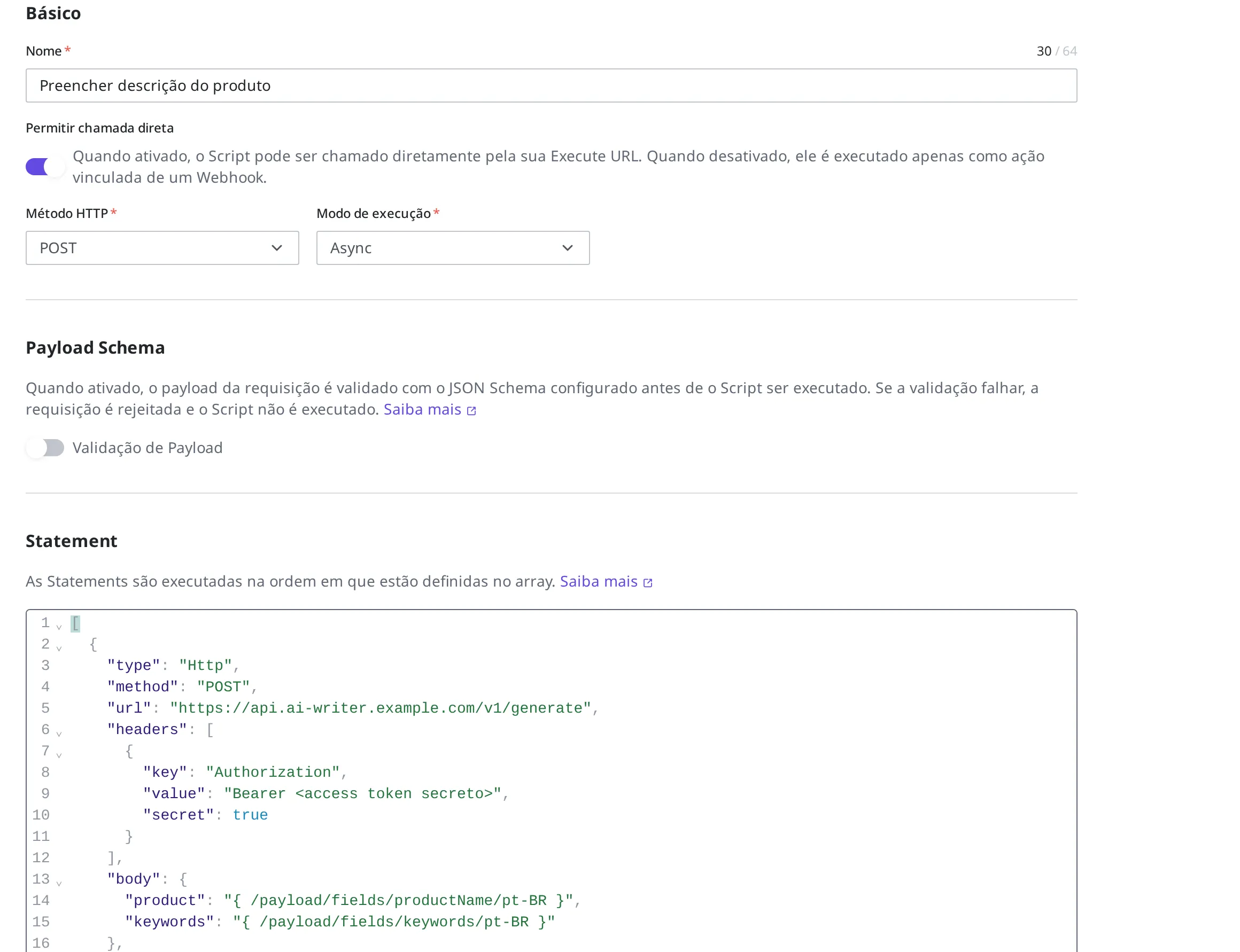Image resolution: width=1240 pixels, height=952 pixels.
Task: Click the "Http" type value on line 3
Action: click(205, 665)
